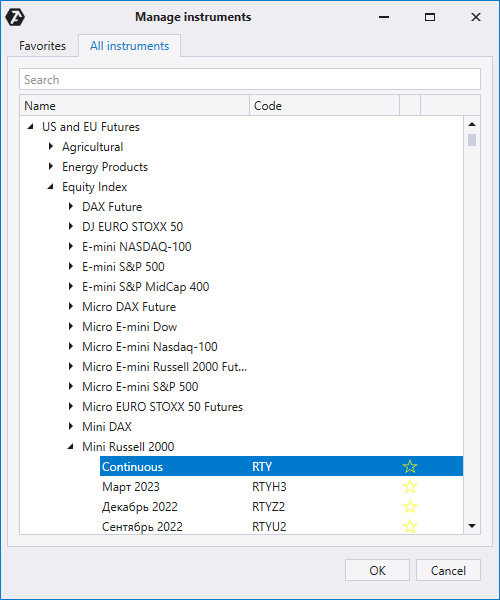
Task: Focus the Search input field
Action: coord(250,80)
